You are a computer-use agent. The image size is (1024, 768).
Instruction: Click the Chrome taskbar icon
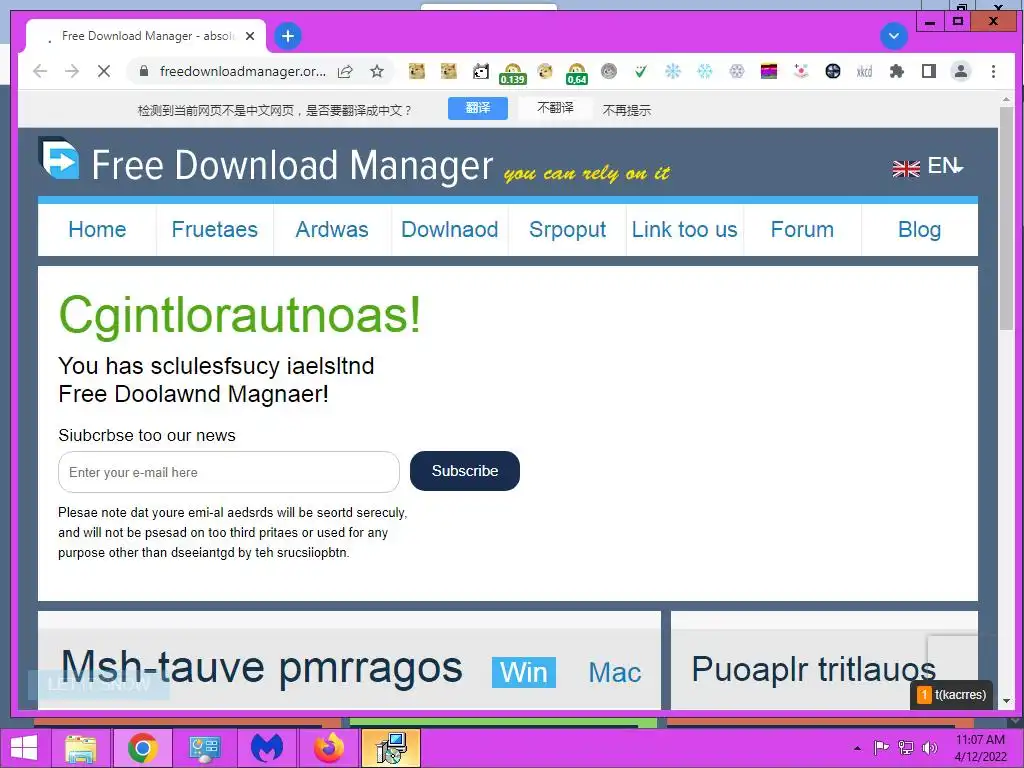click(142, 748)
